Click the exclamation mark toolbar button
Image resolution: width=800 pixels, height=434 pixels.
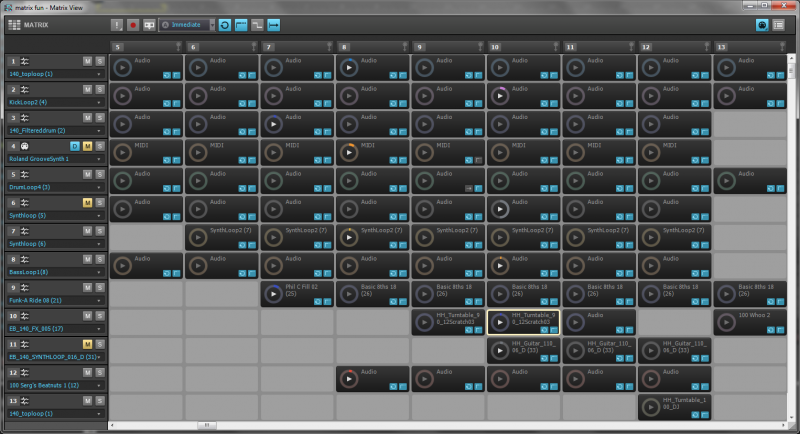point(117,24)
